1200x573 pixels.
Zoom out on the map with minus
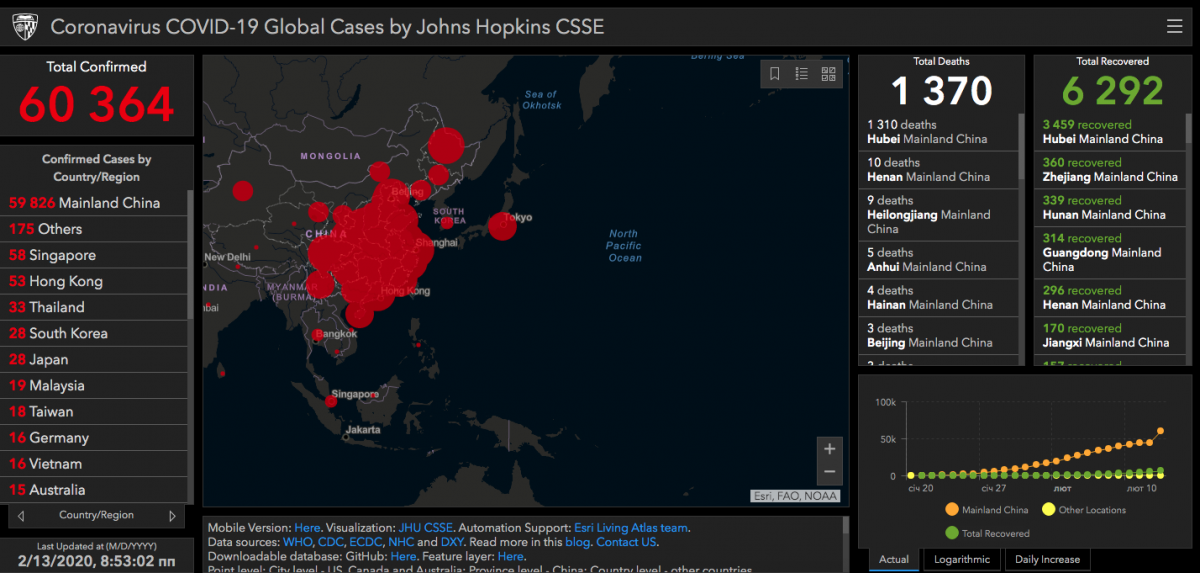tap(829, 472)
